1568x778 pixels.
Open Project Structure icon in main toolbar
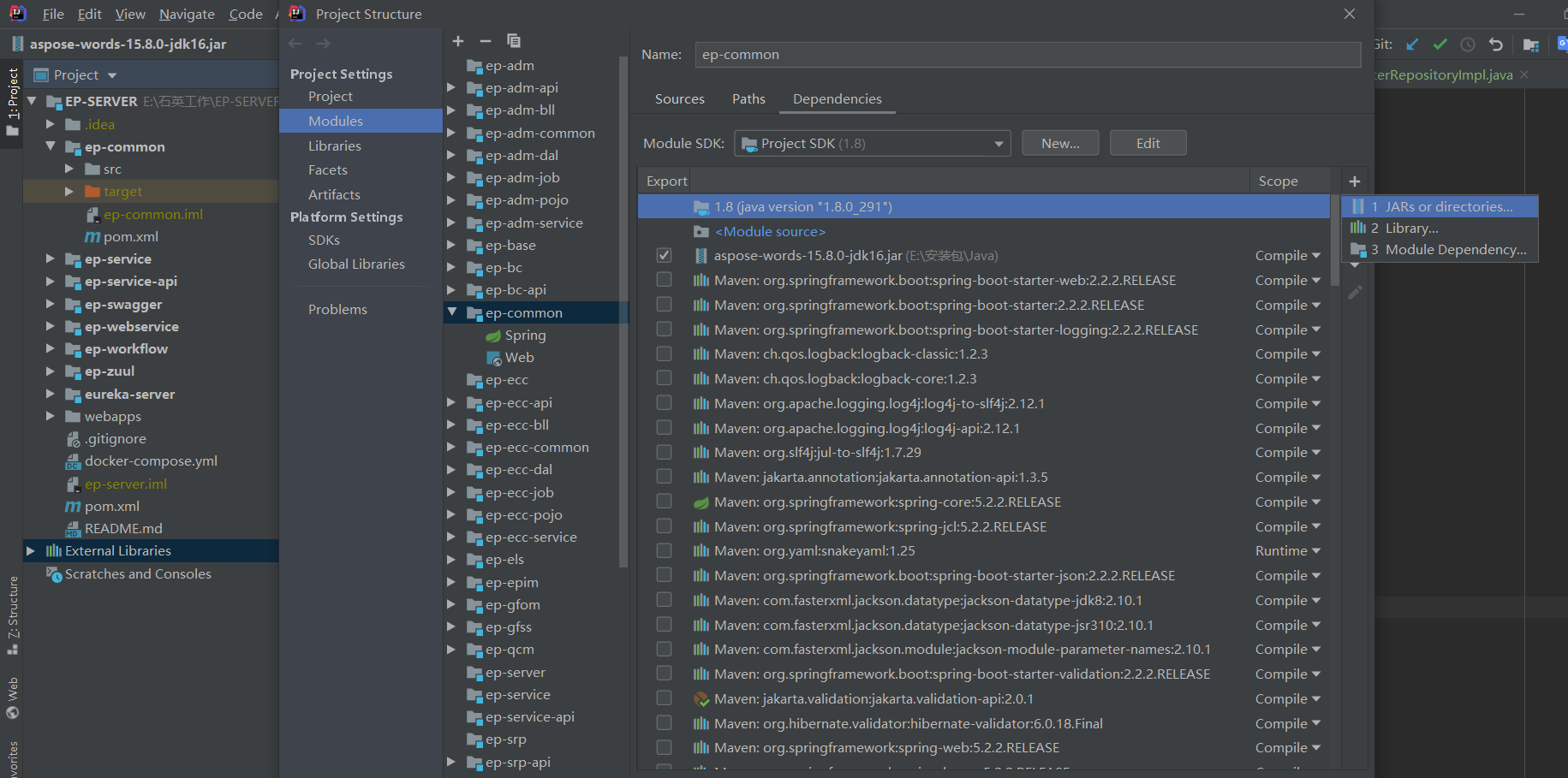[x=1531, y=45]
